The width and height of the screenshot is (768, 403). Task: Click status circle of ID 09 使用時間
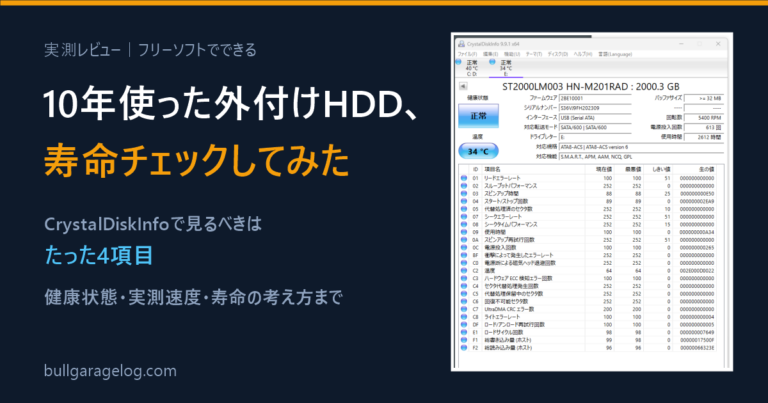[x=464, y=232]
